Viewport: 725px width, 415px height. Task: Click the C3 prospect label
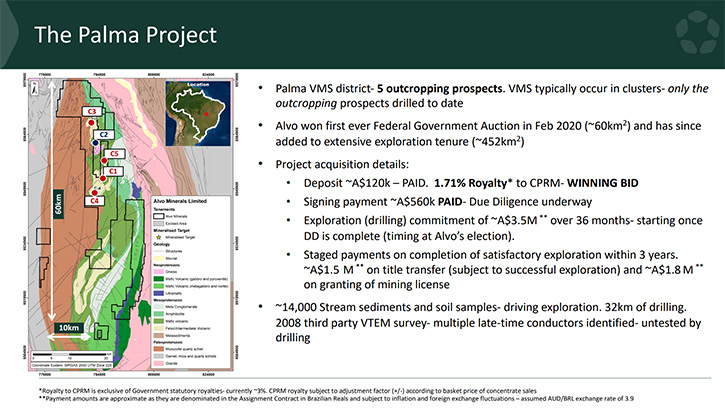point(92,111)
